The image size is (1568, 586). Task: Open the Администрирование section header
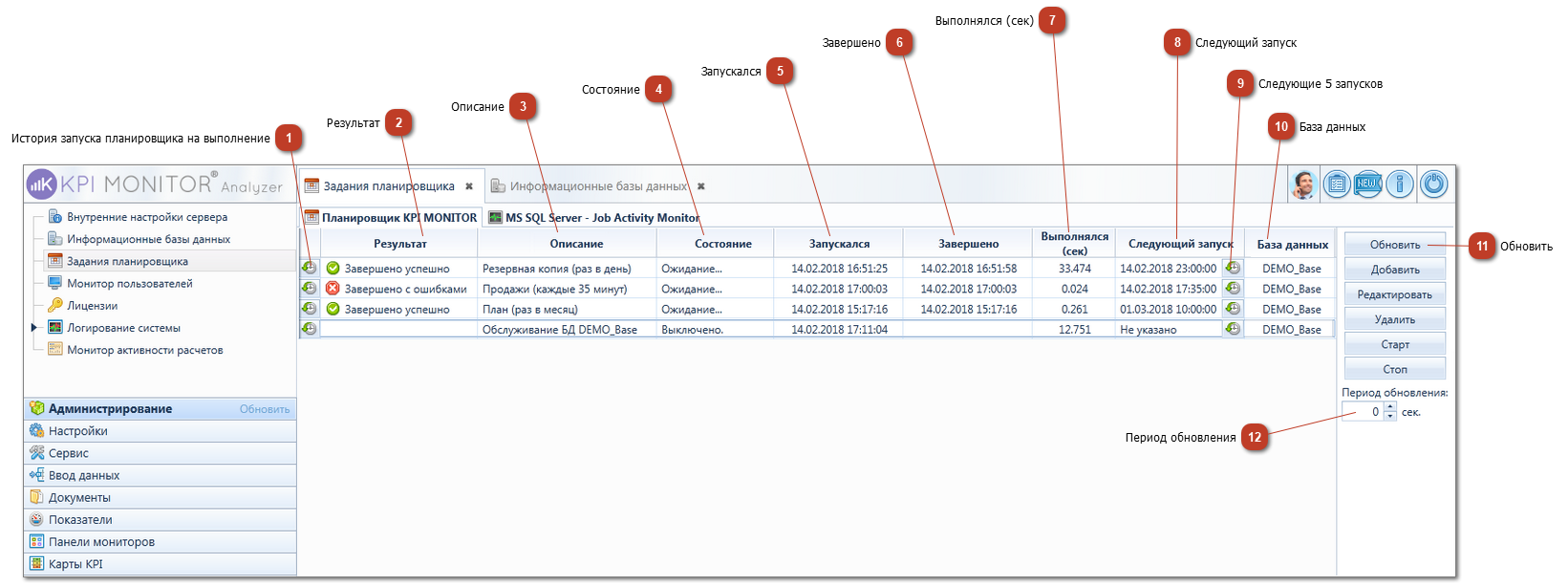pos(160,408)
